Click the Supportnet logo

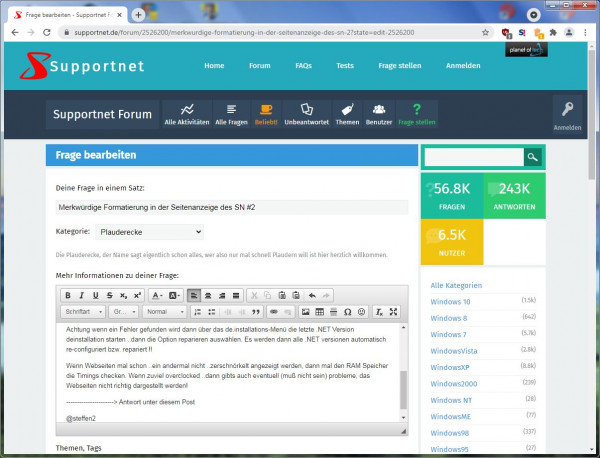pos(82,66)
